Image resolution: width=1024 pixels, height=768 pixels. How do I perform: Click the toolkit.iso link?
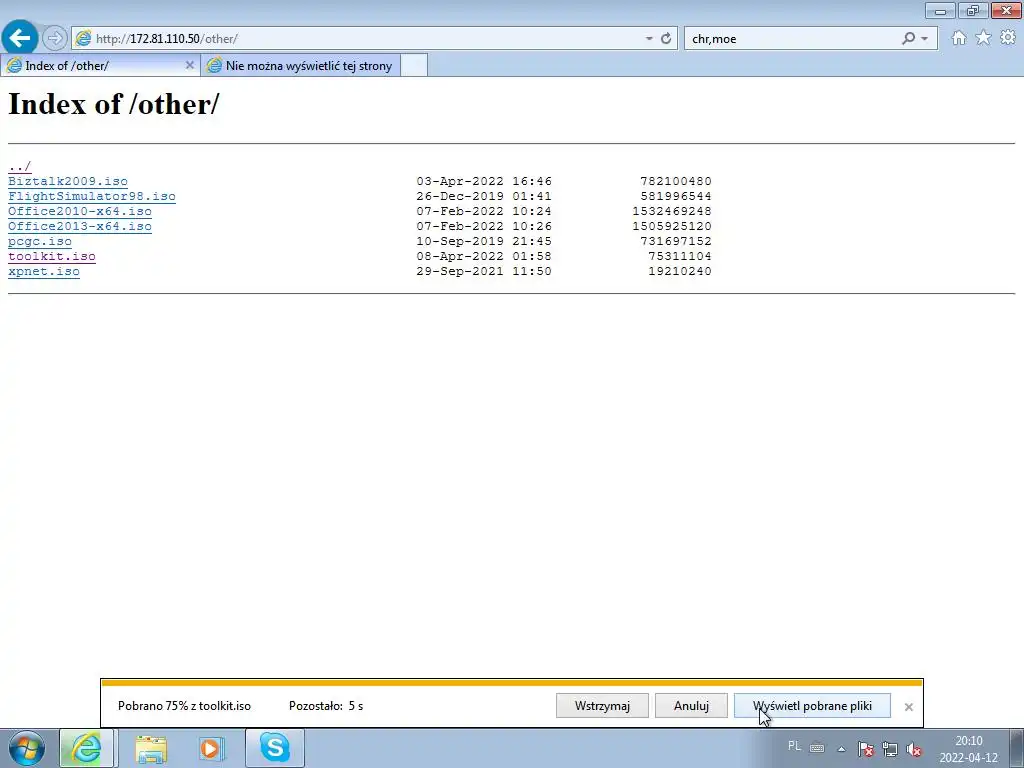point(52,257)
